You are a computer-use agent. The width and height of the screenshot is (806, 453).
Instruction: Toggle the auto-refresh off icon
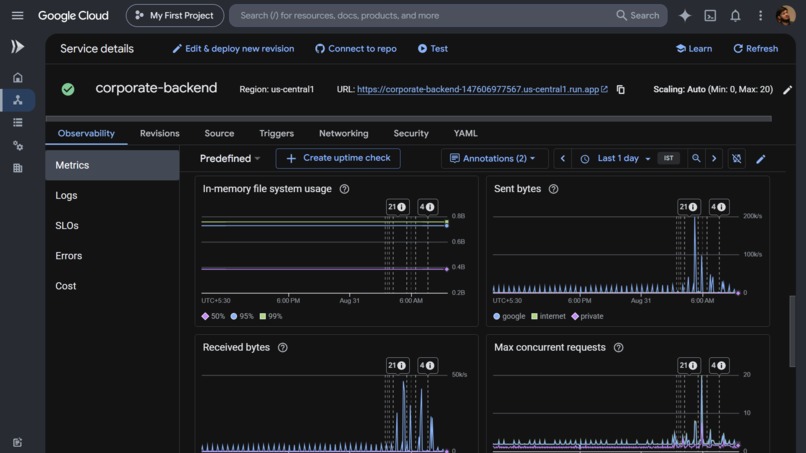[x=737, y=158]
